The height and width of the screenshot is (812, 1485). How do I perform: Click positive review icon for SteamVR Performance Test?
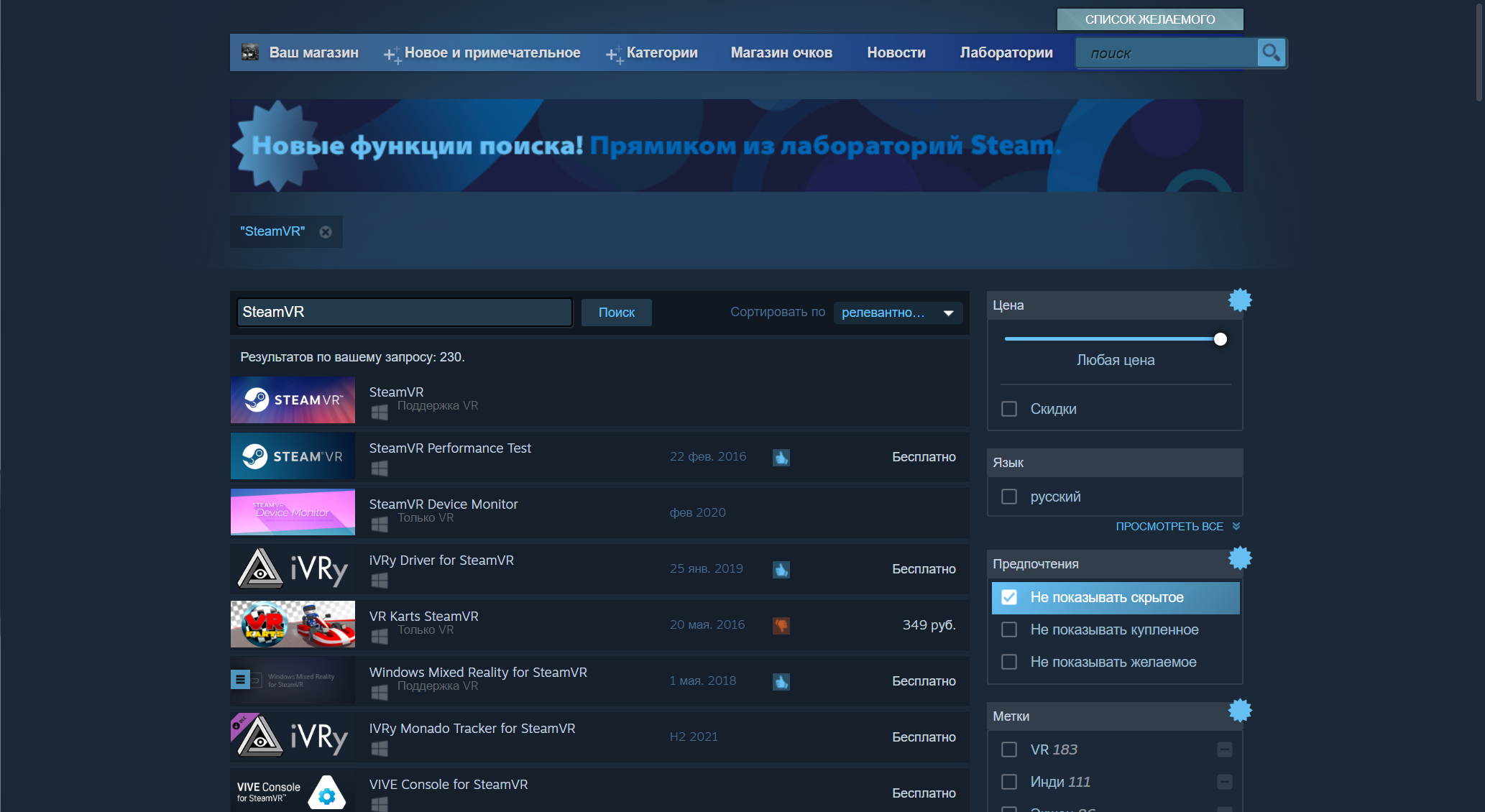pos(781,457)
